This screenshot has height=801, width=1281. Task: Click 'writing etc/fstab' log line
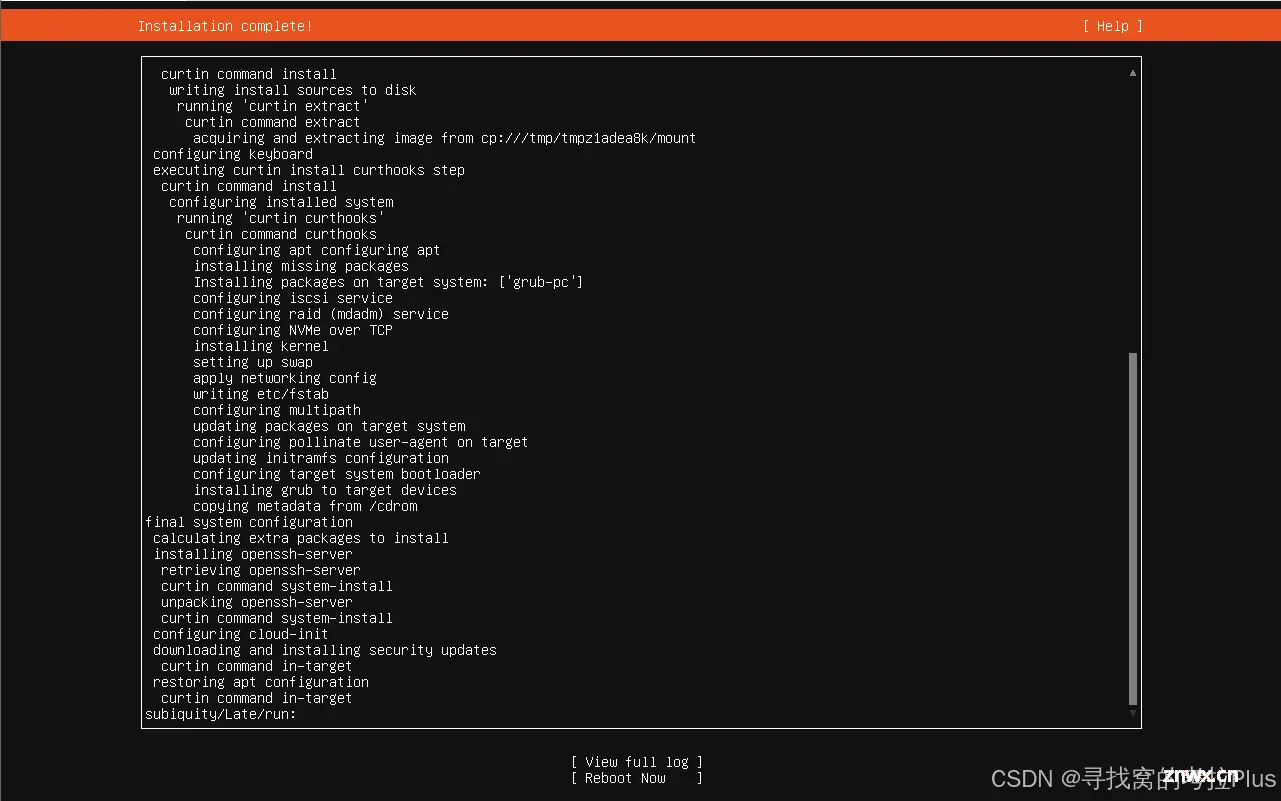click(261, 394)
